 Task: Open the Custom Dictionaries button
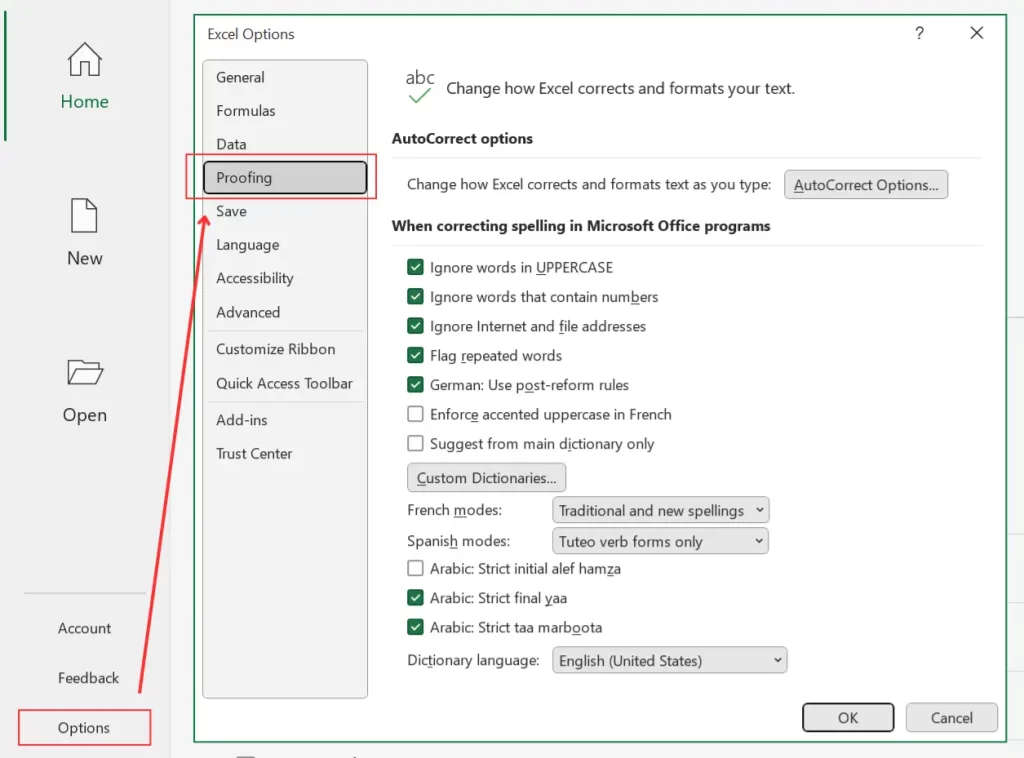click(487, 478)
